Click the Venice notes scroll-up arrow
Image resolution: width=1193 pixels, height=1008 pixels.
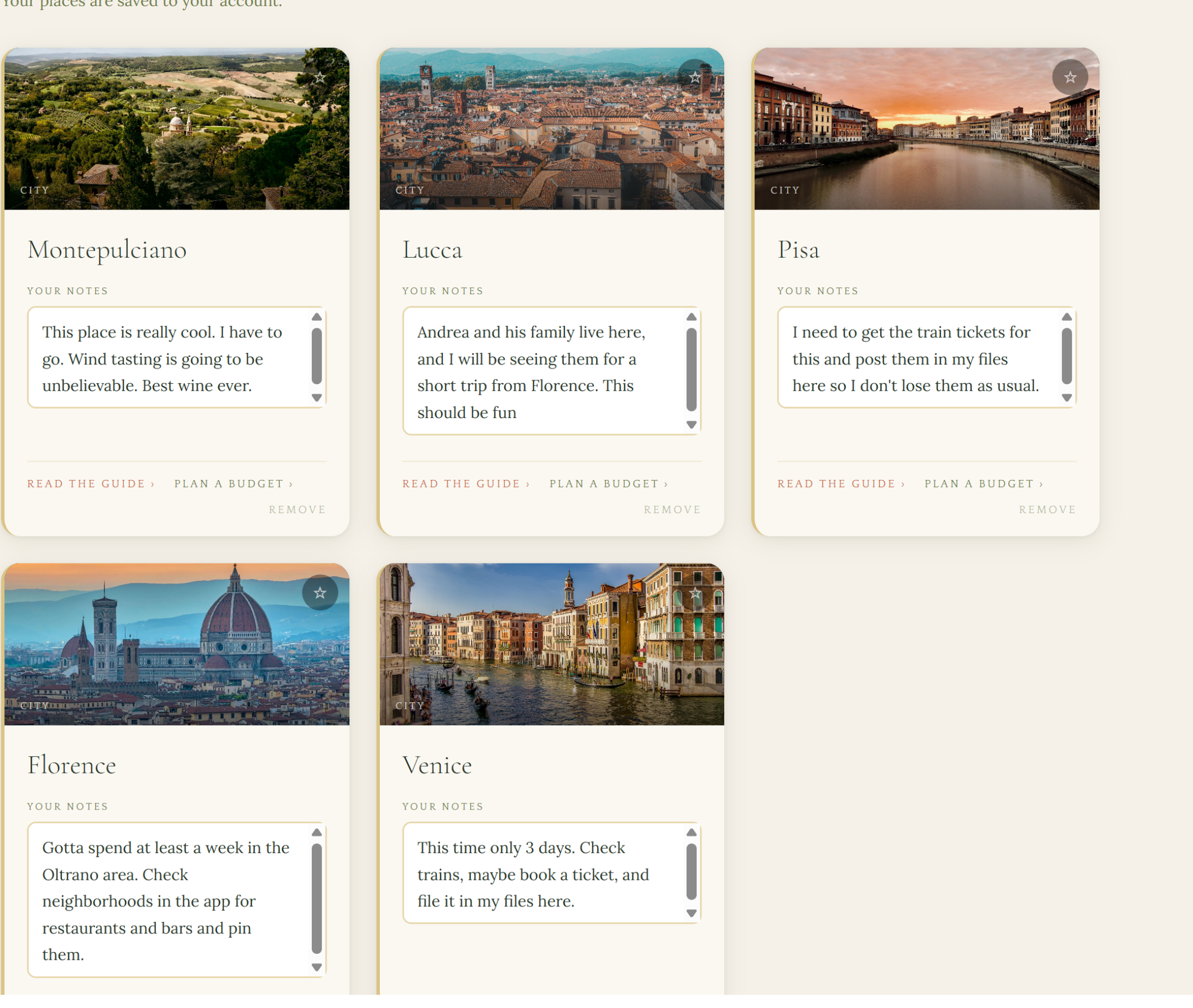692,833
